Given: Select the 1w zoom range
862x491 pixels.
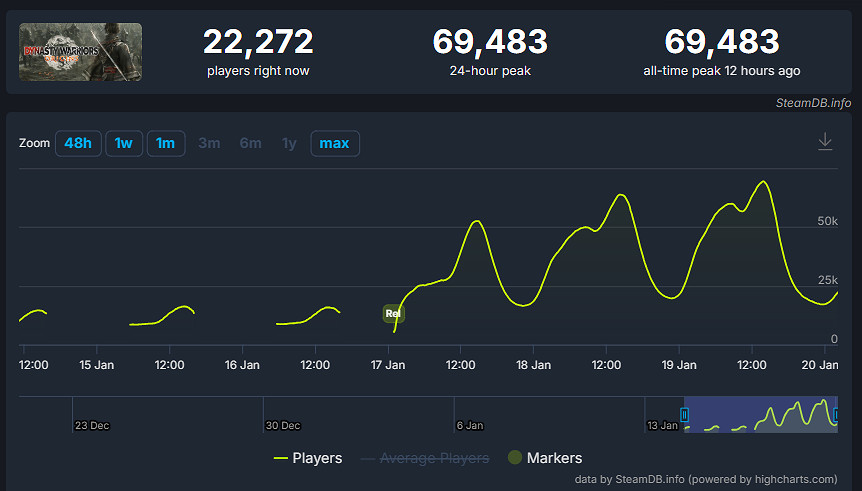Looking at the screenshot, I should [123, 143].
